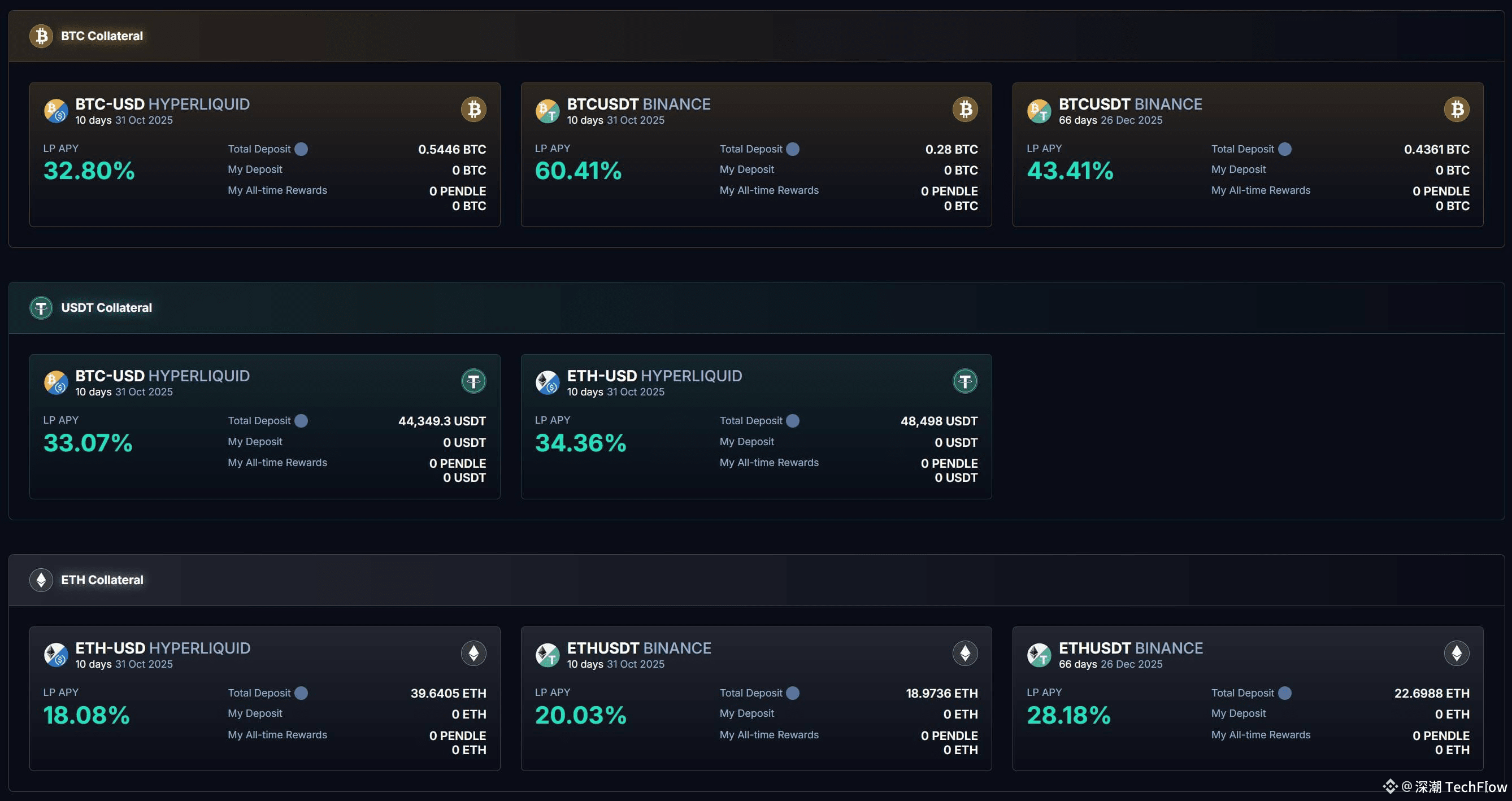Click Bitcoin icon in BTC Collateral header
Image resolution: width=1512 pixels, height=801 pixels.
[x=41, y=36]
